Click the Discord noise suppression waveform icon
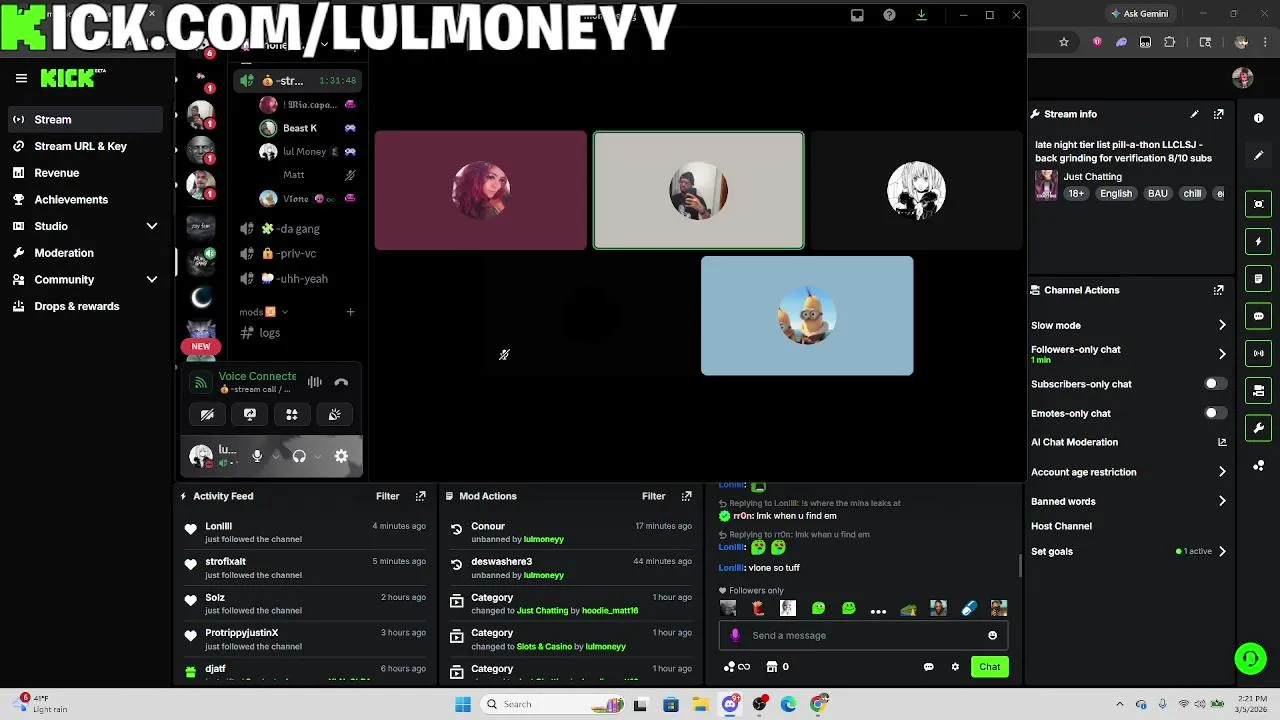 click(x=315, y=382)
